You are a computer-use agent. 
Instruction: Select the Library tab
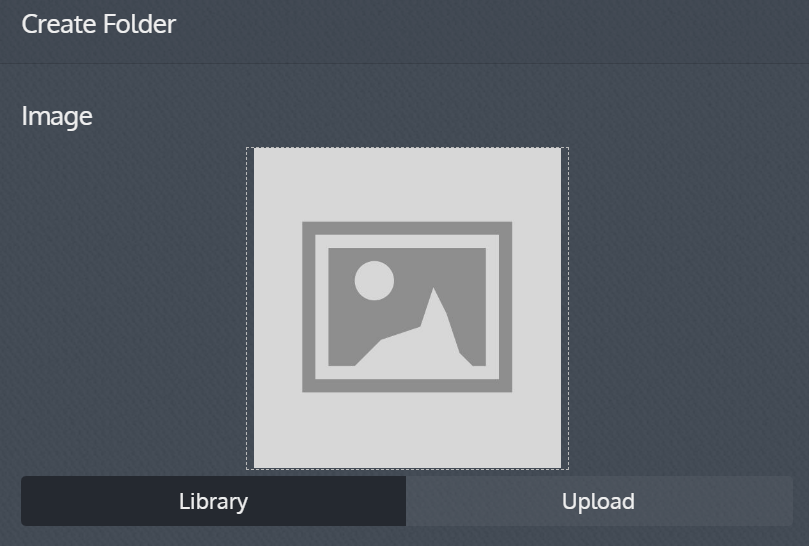tap(214, 501)
